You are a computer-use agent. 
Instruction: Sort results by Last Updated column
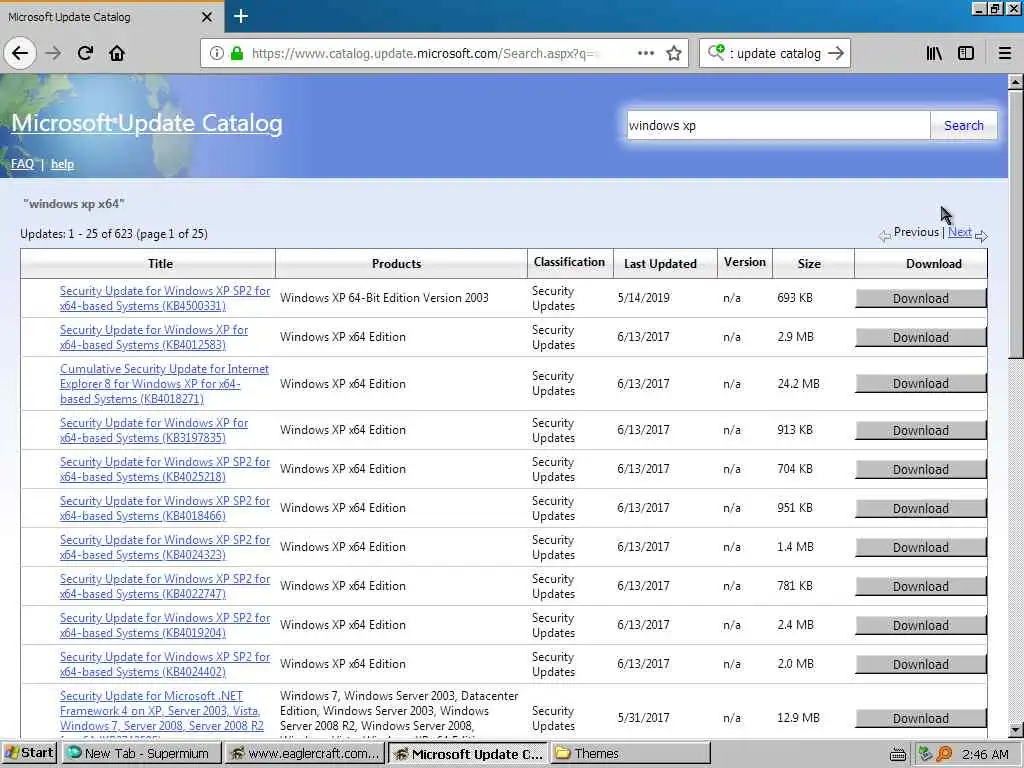click(660, 264)
